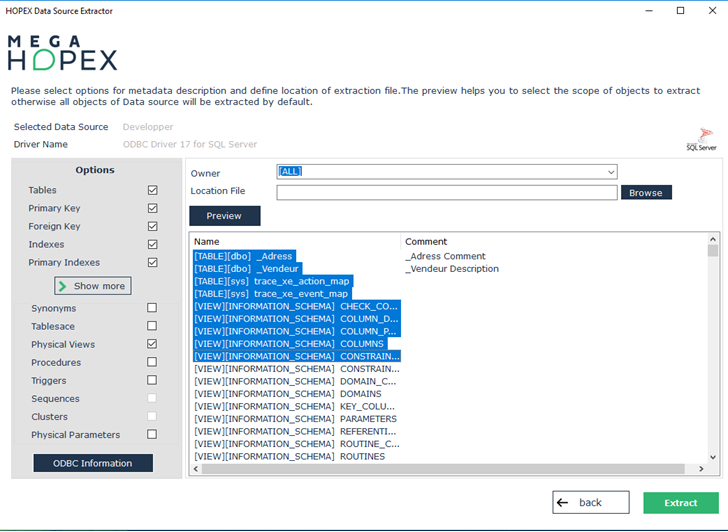
Task: Open ODBC Information
Action: coord(93,463)
